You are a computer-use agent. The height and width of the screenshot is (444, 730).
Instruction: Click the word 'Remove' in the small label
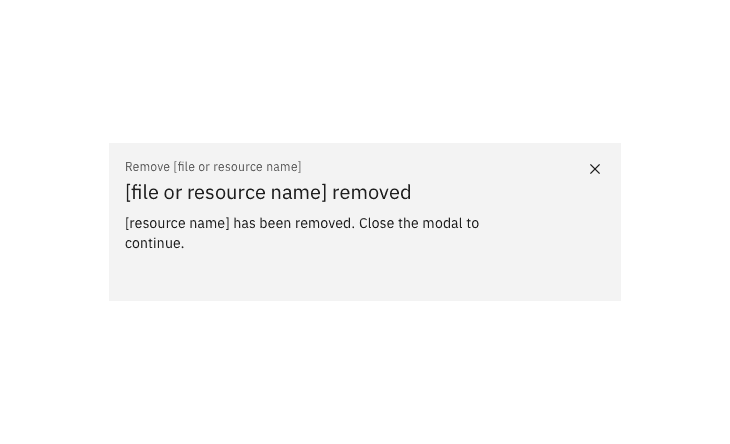tap(147, 167)
